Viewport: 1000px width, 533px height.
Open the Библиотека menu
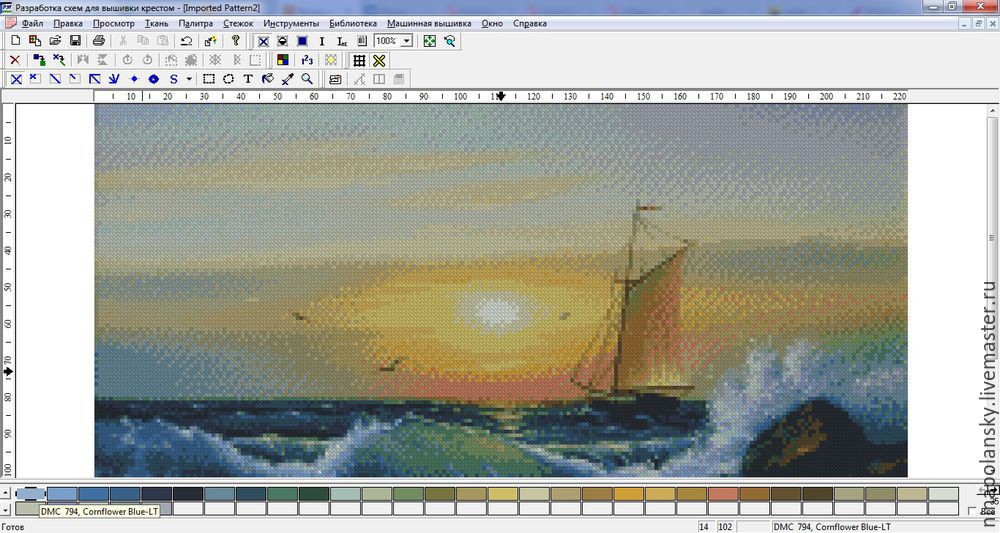(353, 24)
